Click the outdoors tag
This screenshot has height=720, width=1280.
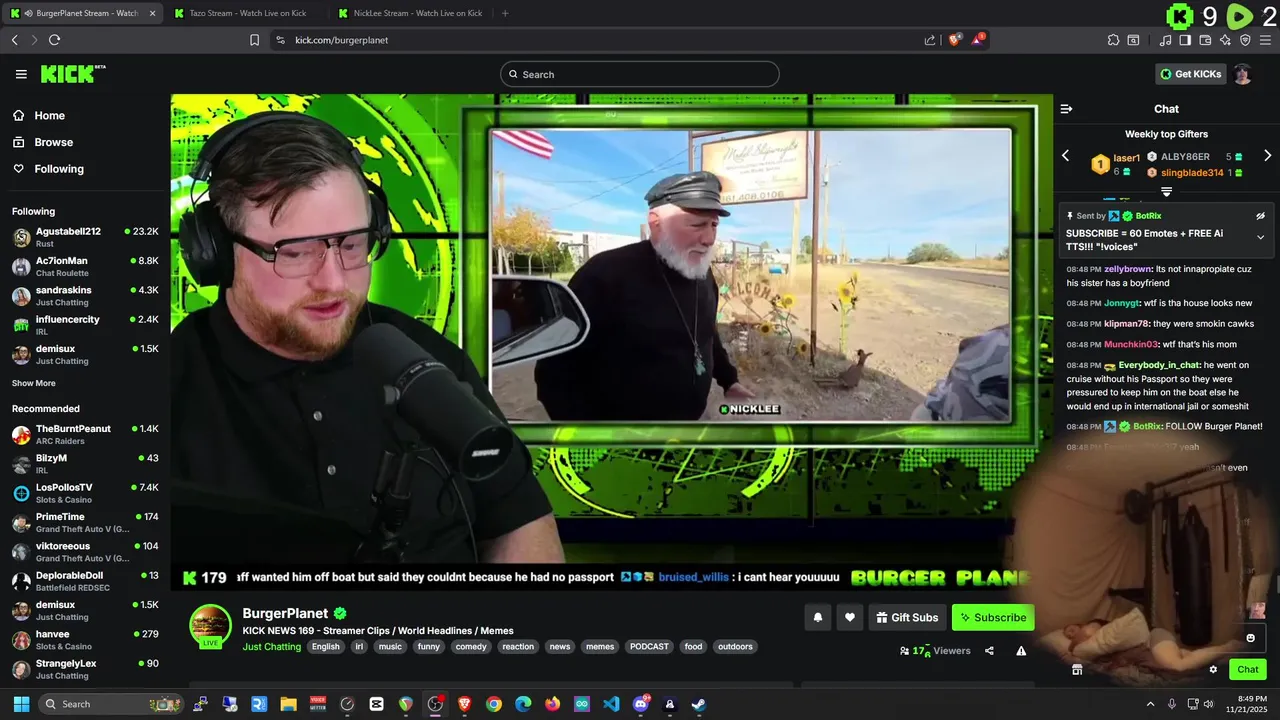735,647
